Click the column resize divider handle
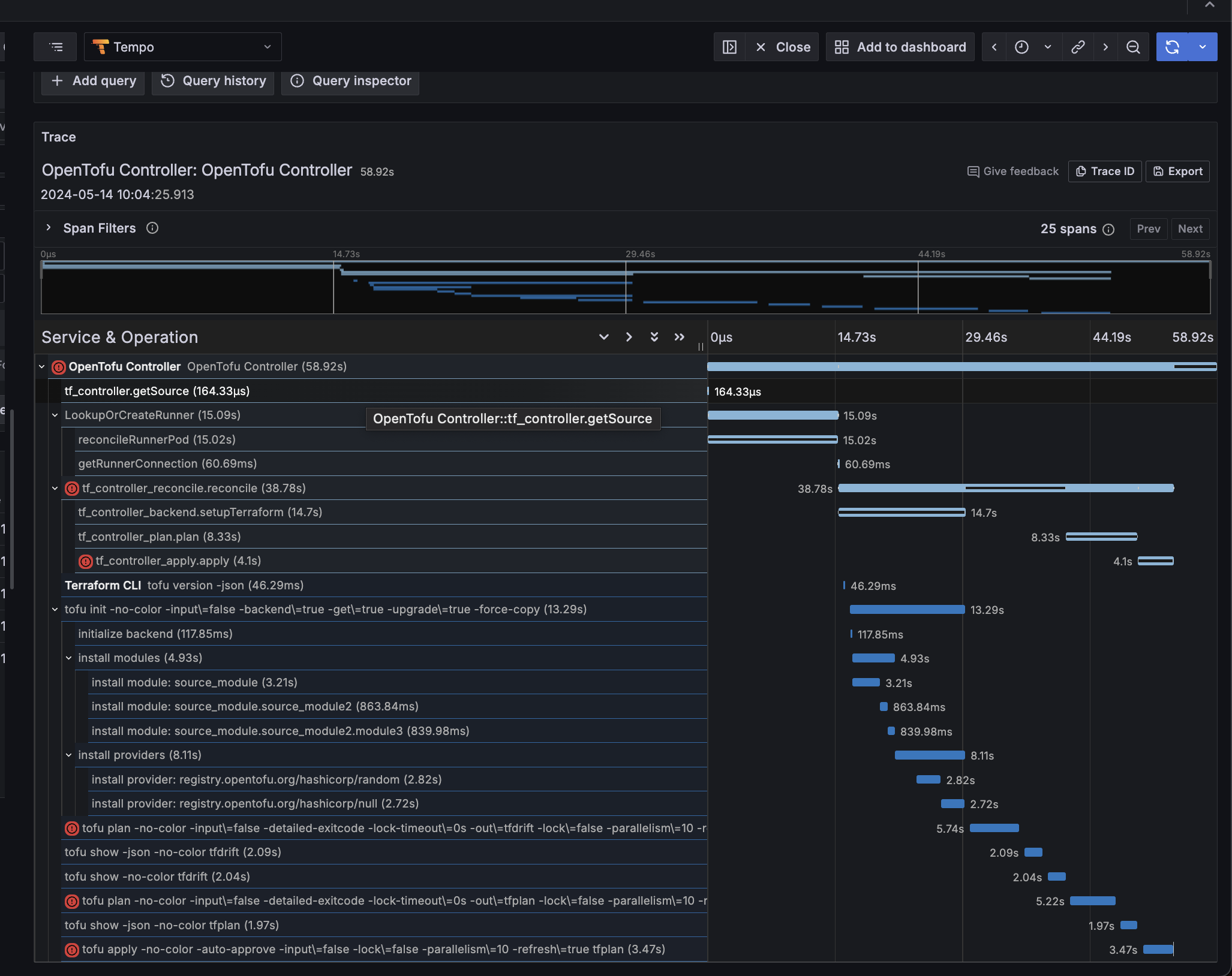The height and width of the screenshot is (976, 1232). point(701,347)
